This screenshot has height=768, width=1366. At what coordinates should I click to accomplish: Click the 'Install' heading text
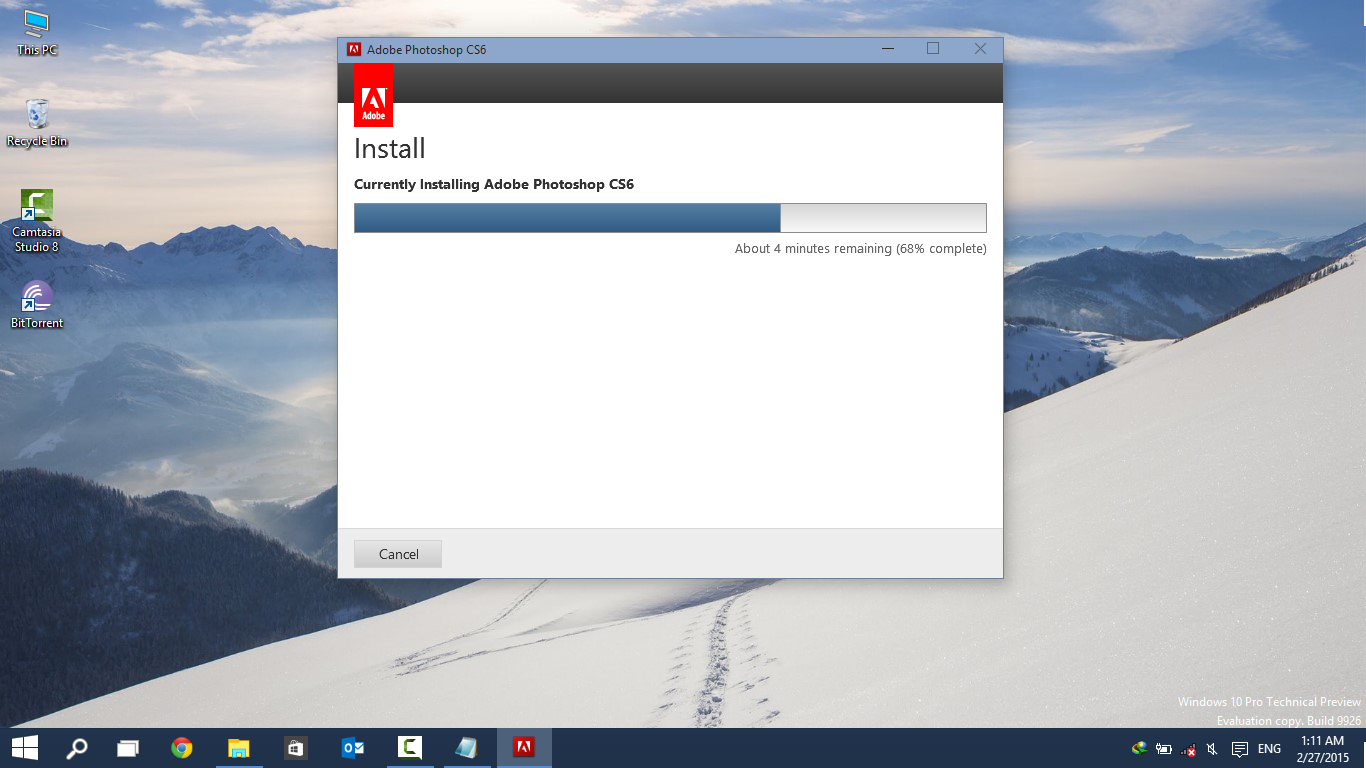click(x=390, y=149)
